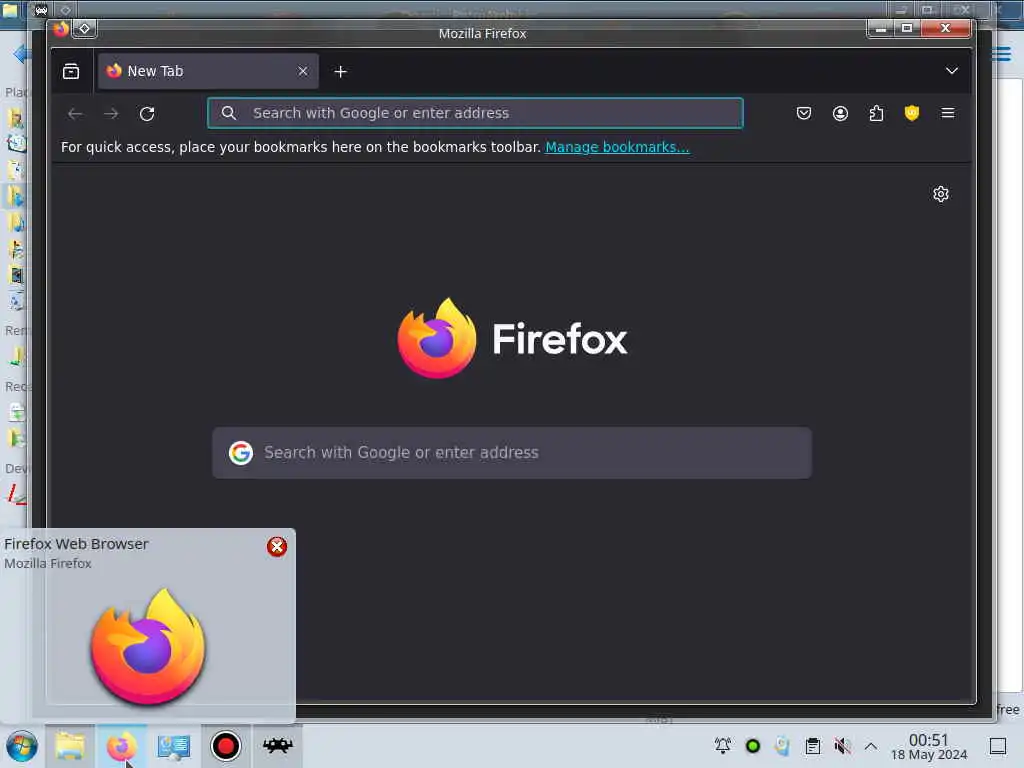
Task: Click the show desktop button in tray
Action: point(997,746)
